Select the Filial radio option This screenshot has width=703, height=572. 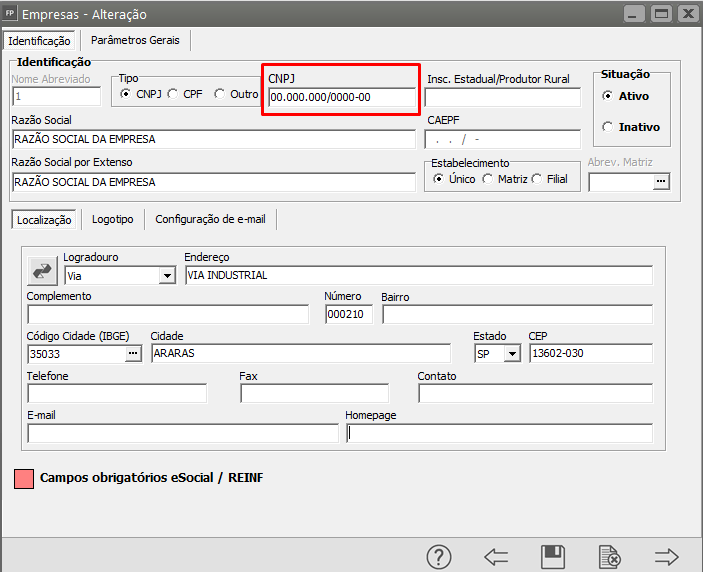click(537, 179)
